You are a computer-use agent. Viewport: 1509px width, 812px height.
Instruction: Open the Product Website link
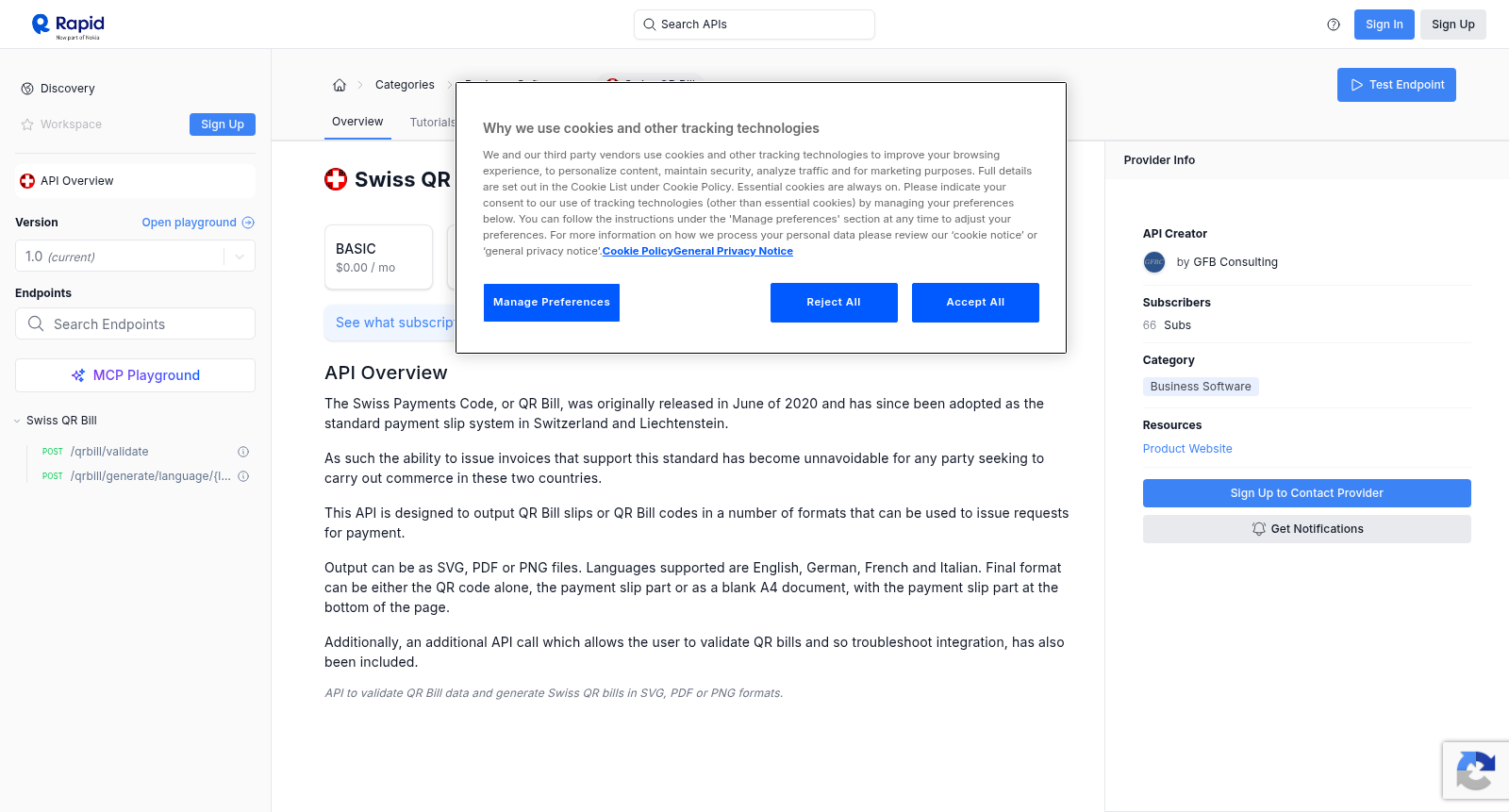coord(1187,449)
